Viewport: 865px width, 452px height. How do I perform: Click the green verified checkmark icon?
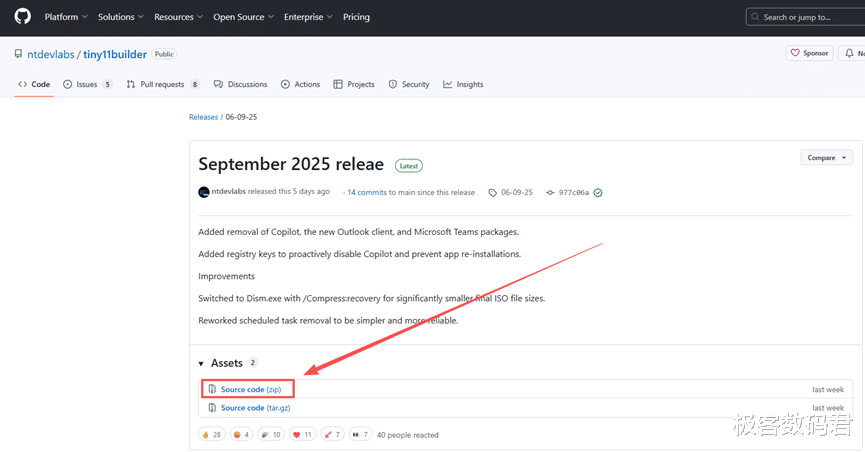tap(598, 193)
